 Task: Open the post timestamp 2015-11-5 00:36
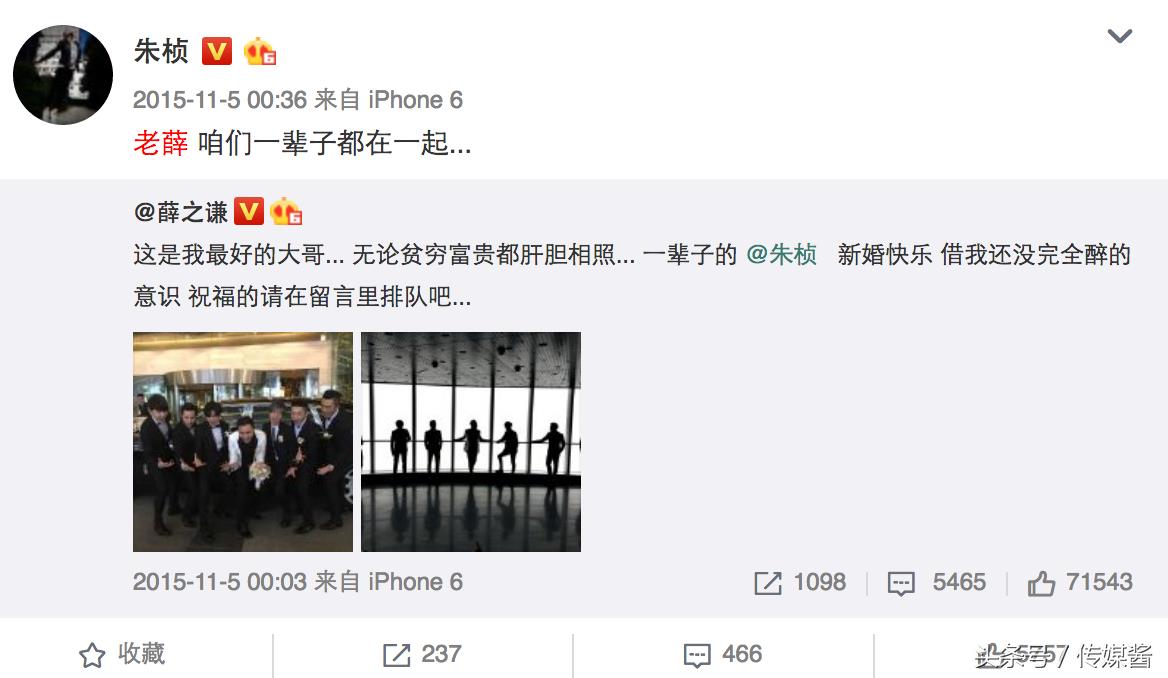[220, 99]
